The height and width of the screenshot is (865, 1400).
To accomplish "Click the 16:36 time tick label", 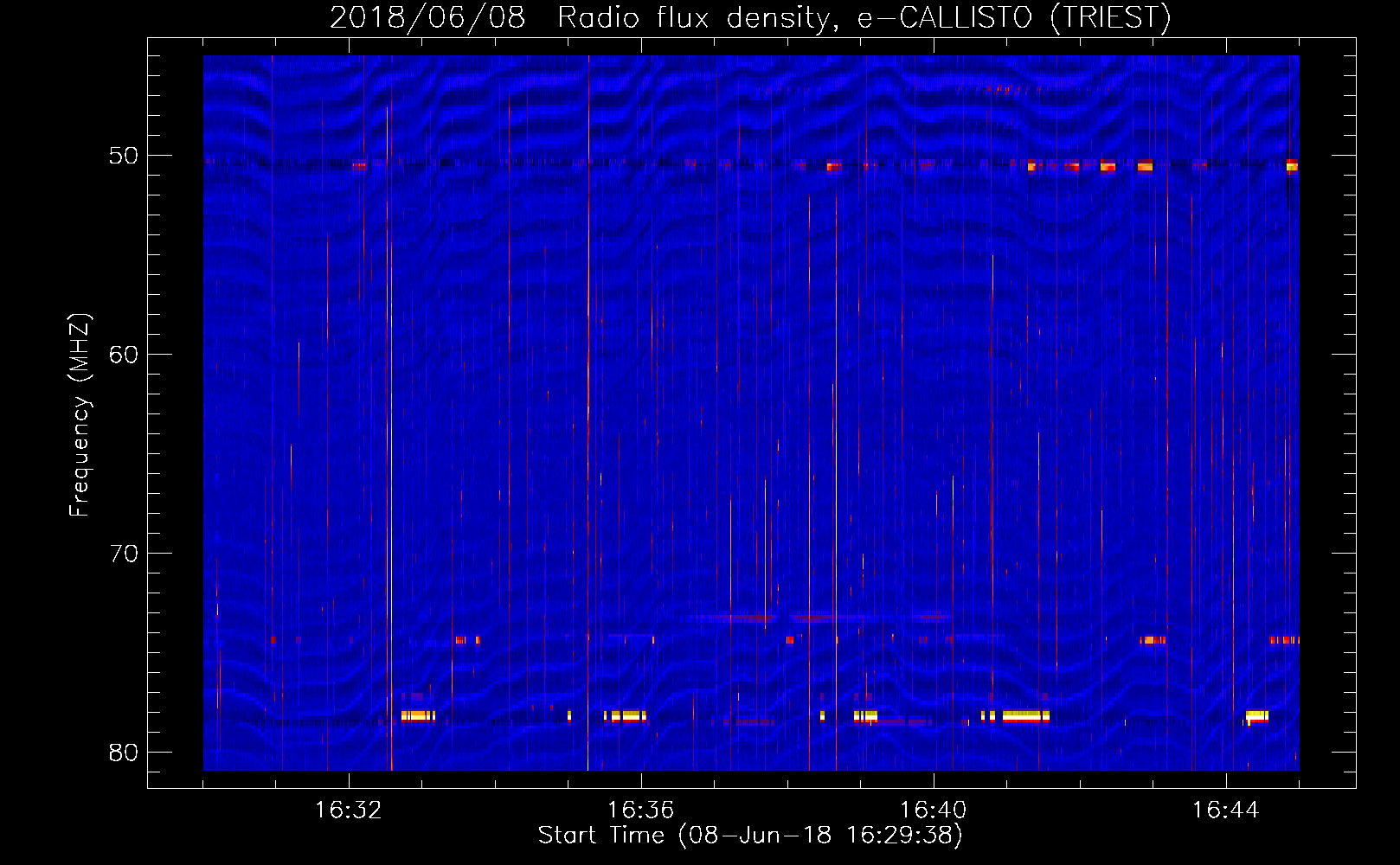I will pyautogui.click(x=640, y=810).
